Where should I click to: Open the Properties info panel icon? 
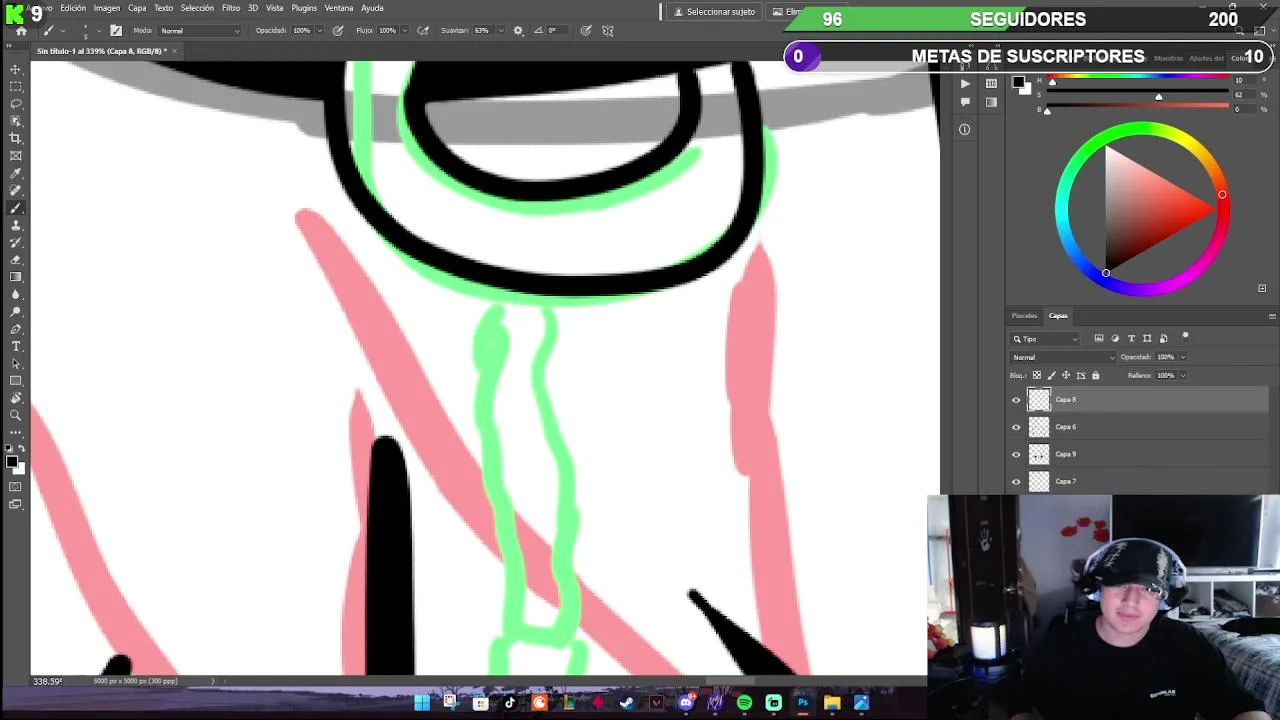click(964, 129)
